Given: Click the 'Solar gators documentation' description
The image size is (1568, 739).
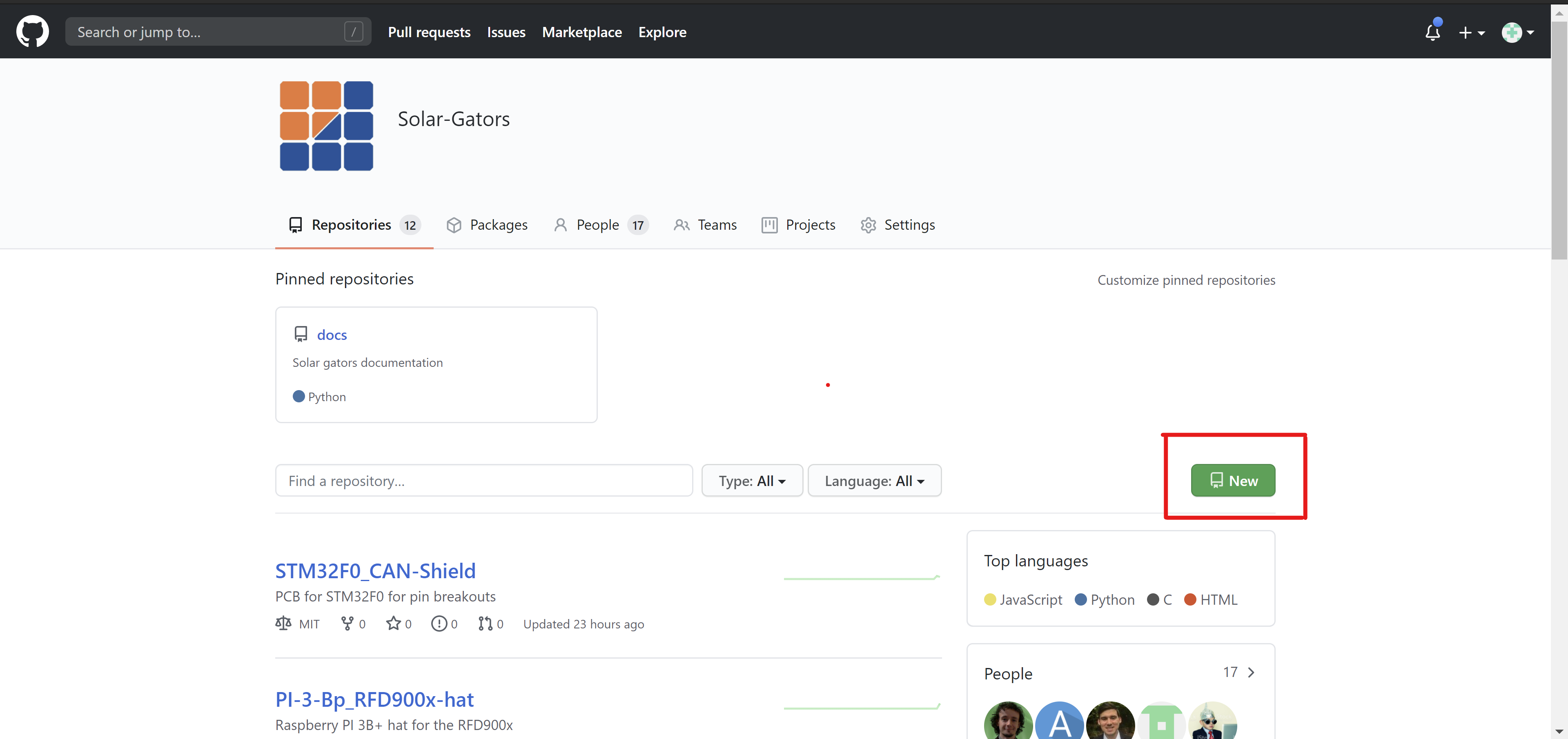Looking at the screenshot, I should tap(367, 362).
